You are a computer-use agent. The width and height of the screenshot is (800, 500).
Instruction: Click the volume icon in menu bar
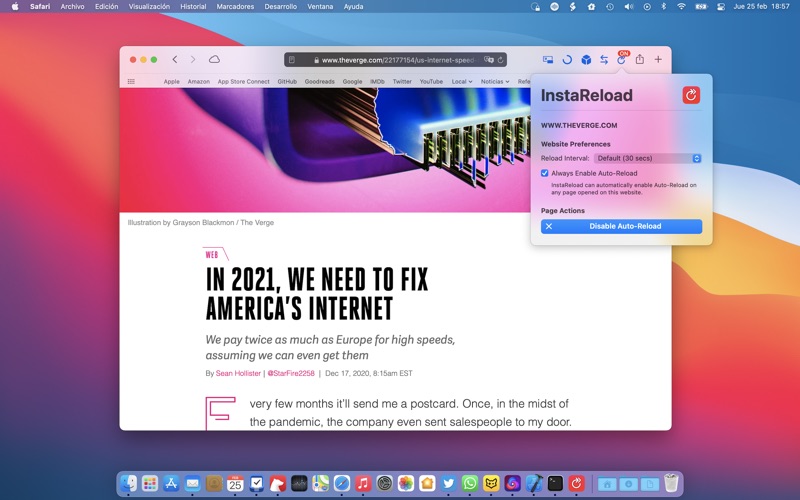point(629,7)
